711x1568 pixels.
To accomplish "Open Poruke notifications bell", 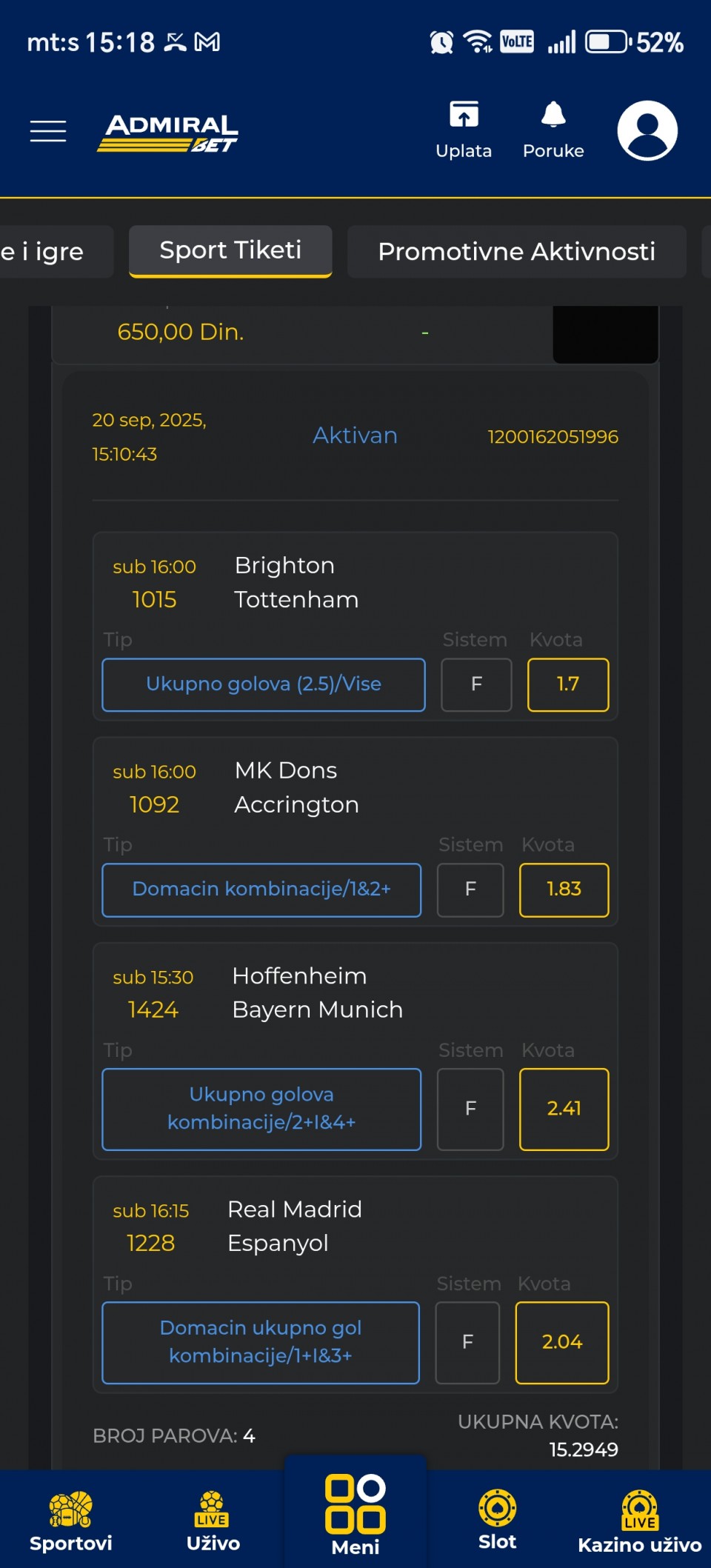I will coord(553,130).
